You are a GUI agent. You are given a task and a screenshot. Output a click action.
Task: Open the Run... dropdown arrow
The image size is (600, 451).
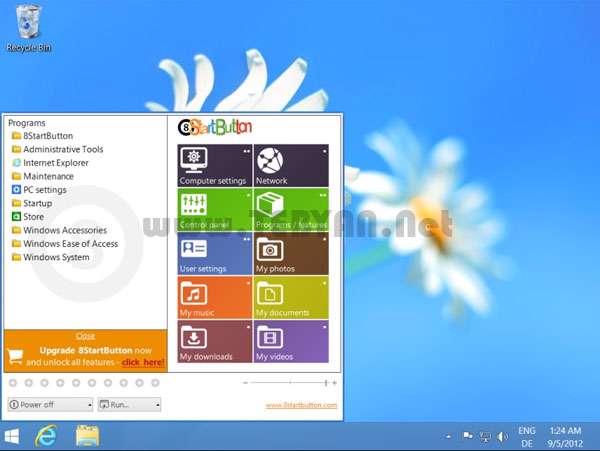(x=158, y=405)
